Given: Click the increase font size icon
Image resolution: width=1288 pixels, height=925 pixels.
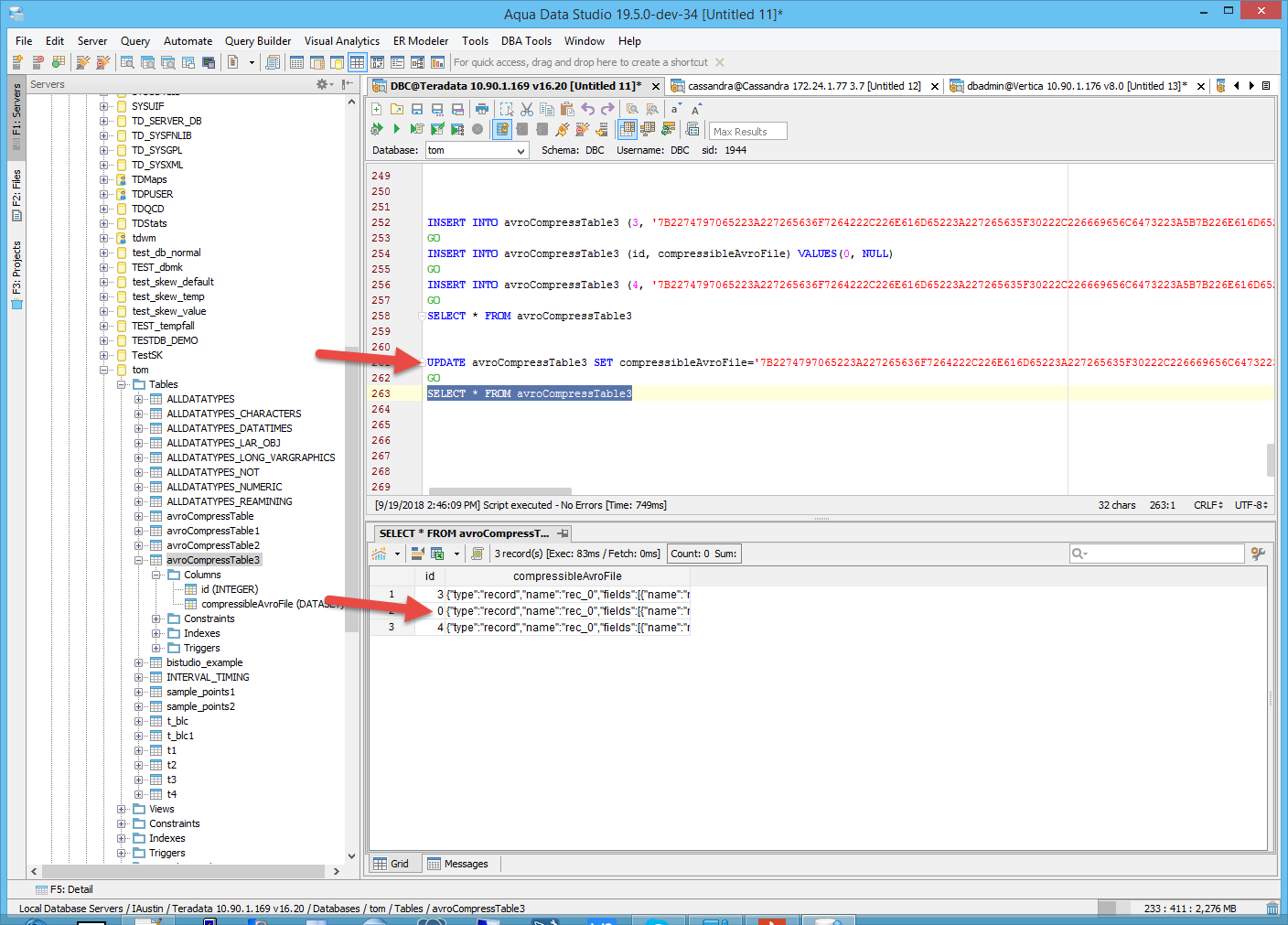Looking at the screenshot, I should (x=696, y=109).
